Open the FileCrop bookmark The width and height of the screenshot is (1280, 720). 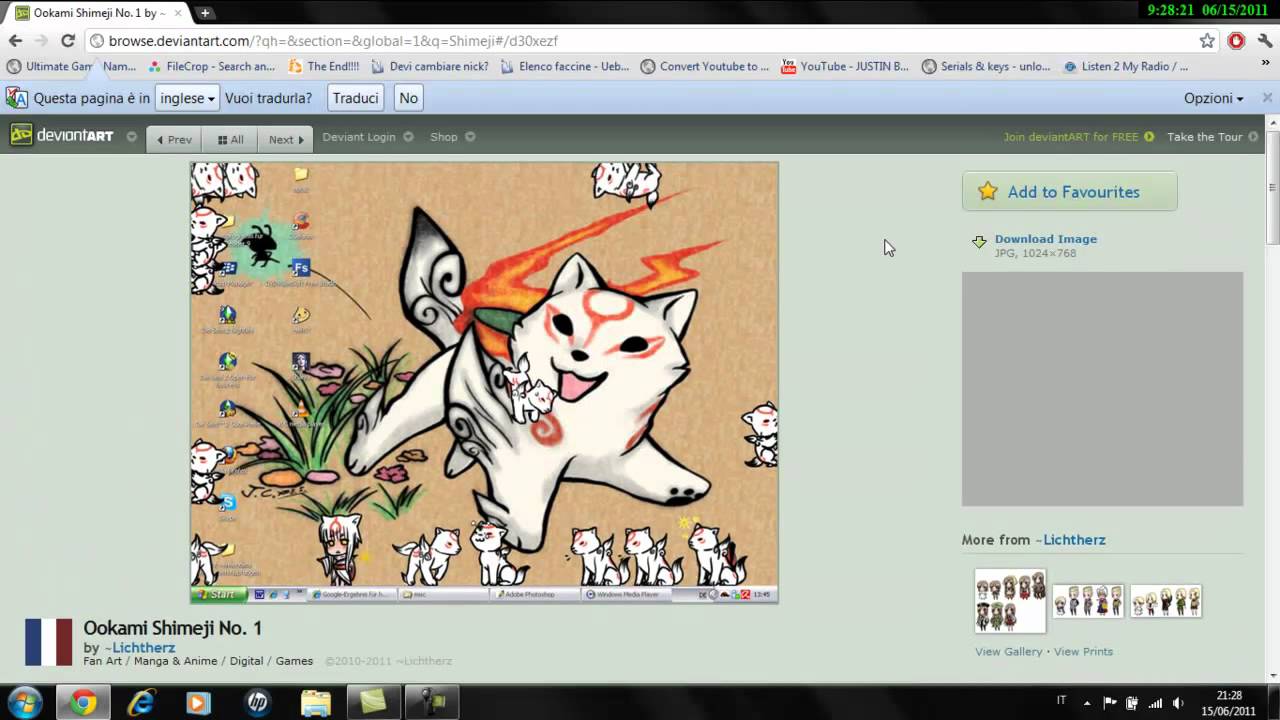click(211, 66)
